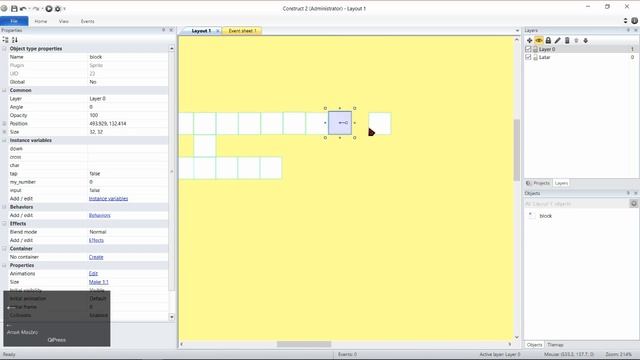Screen dimensions: 640x360
Task: Collapse the Container section
Action: (4, 249)
